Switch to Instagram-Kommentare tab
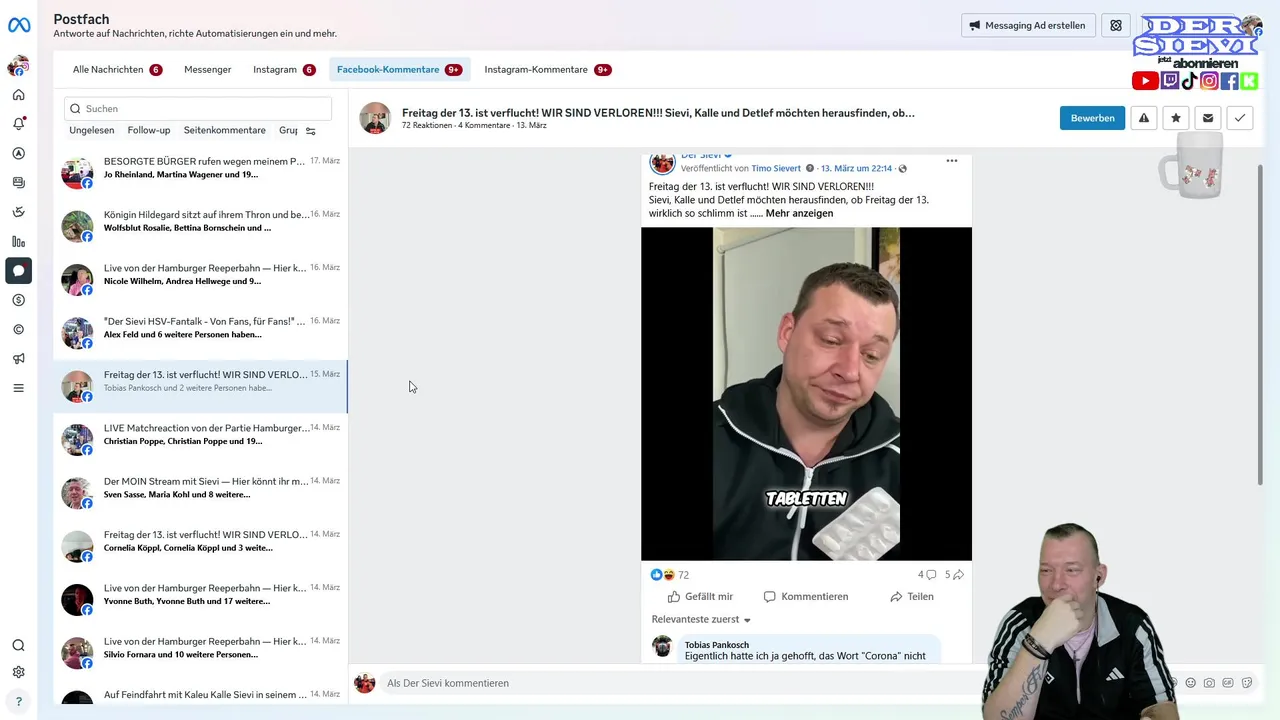Viewport: 1280px width, 720px height. 547,70
